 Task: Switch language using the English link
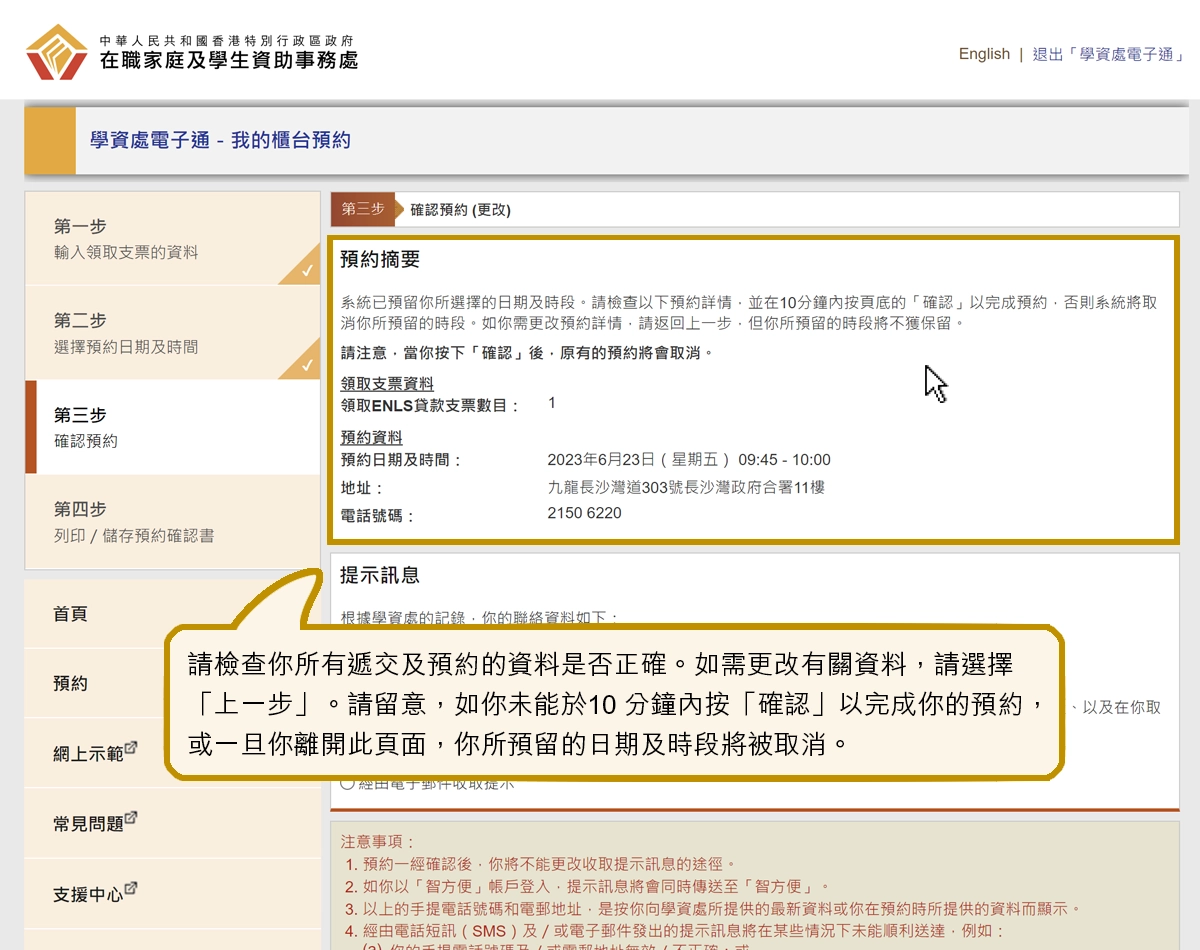click(x=984, y=54)
